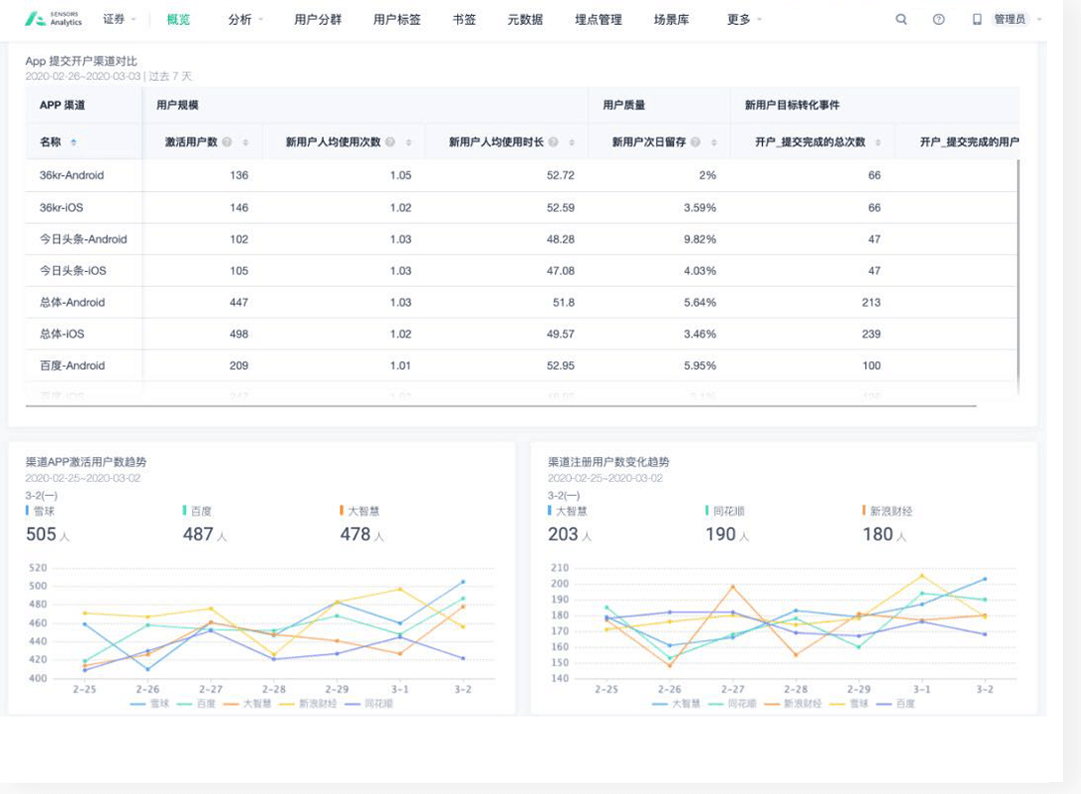The height and width of the screenshot is (794, 1081).
Task: Expand the 证券 project dropdown
Action: point(119,19)
